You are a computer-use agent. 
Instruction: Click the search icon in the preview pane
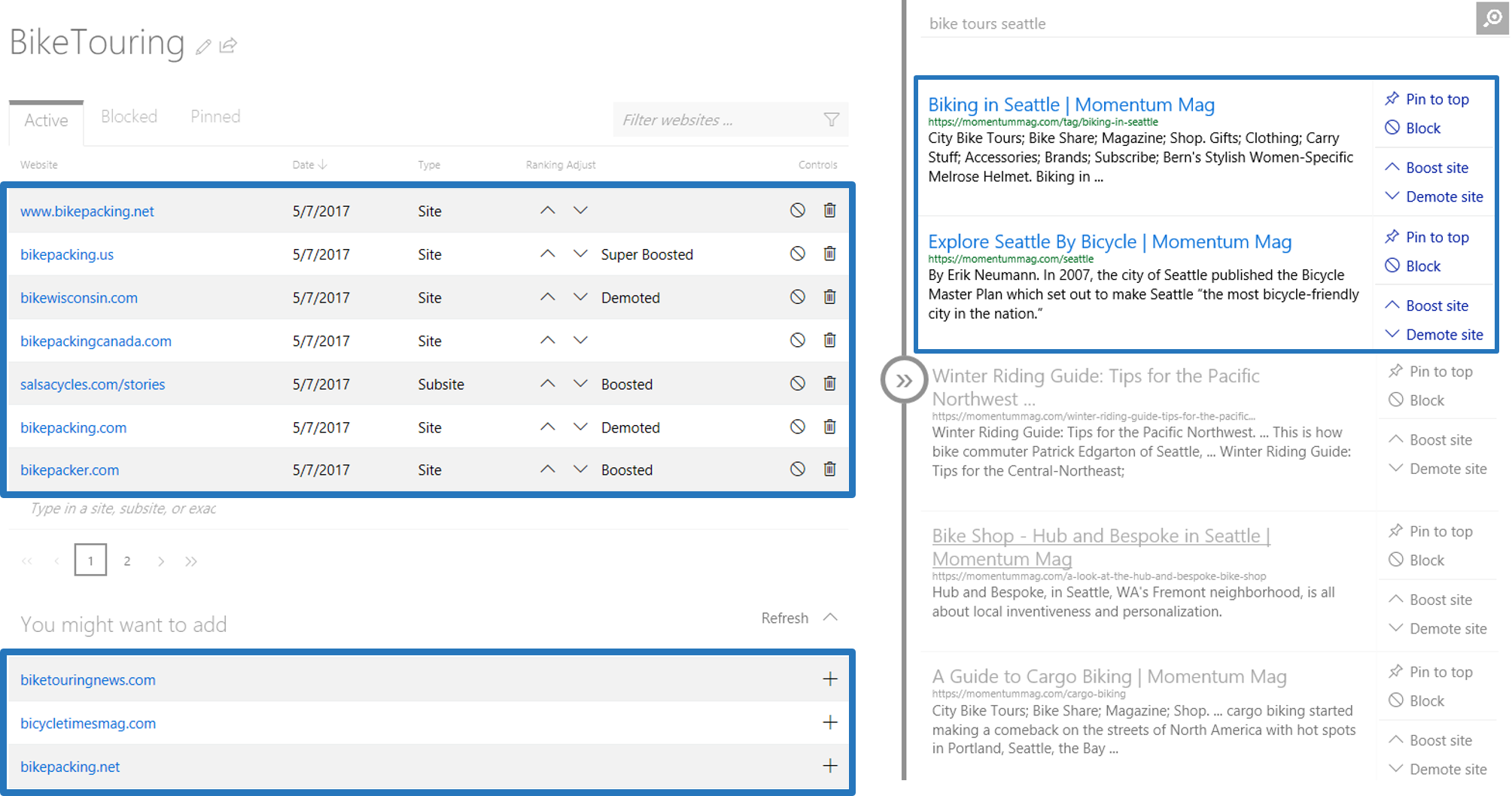1492,19
